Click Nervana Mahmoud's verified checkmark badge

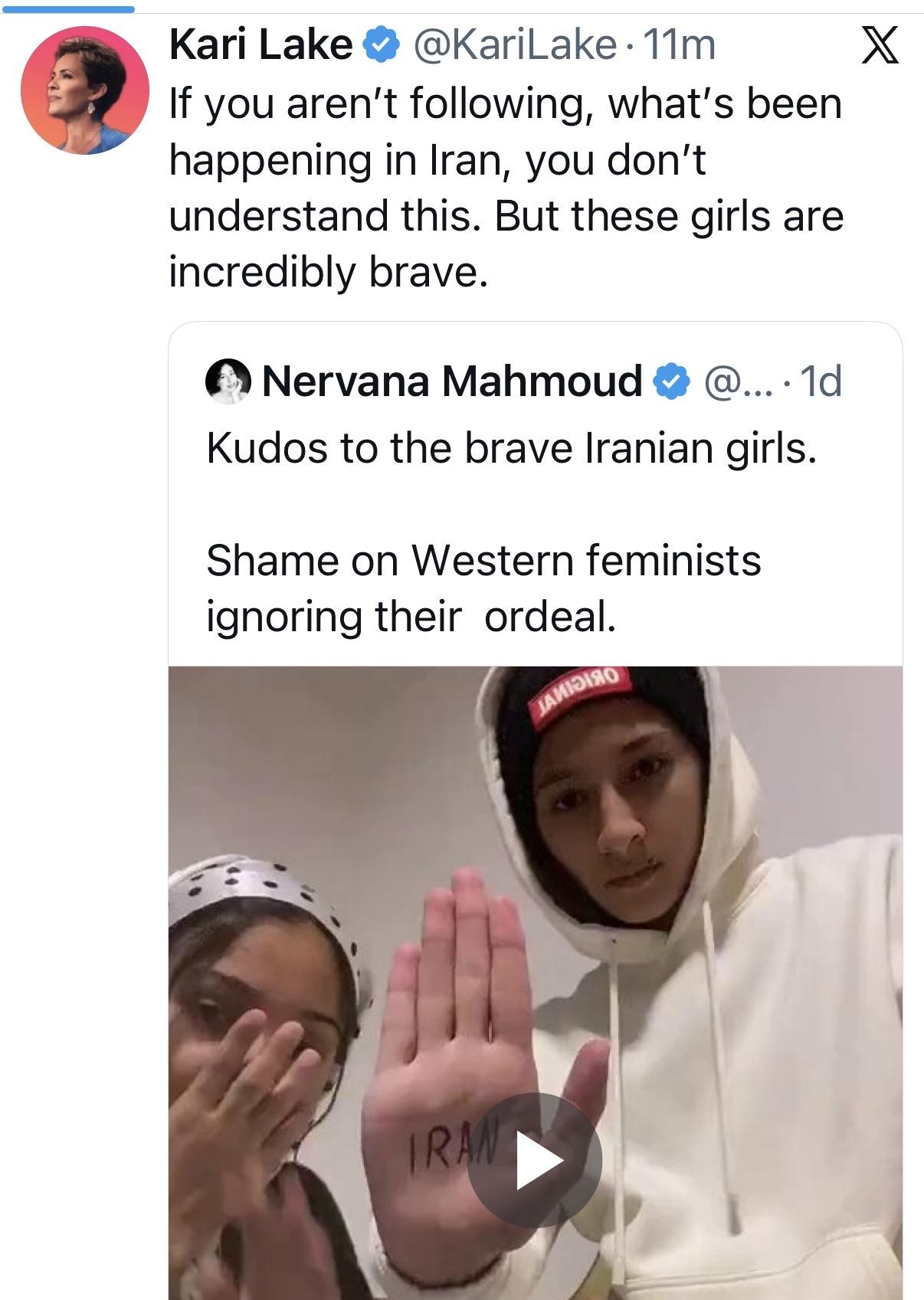click(670, 381)
